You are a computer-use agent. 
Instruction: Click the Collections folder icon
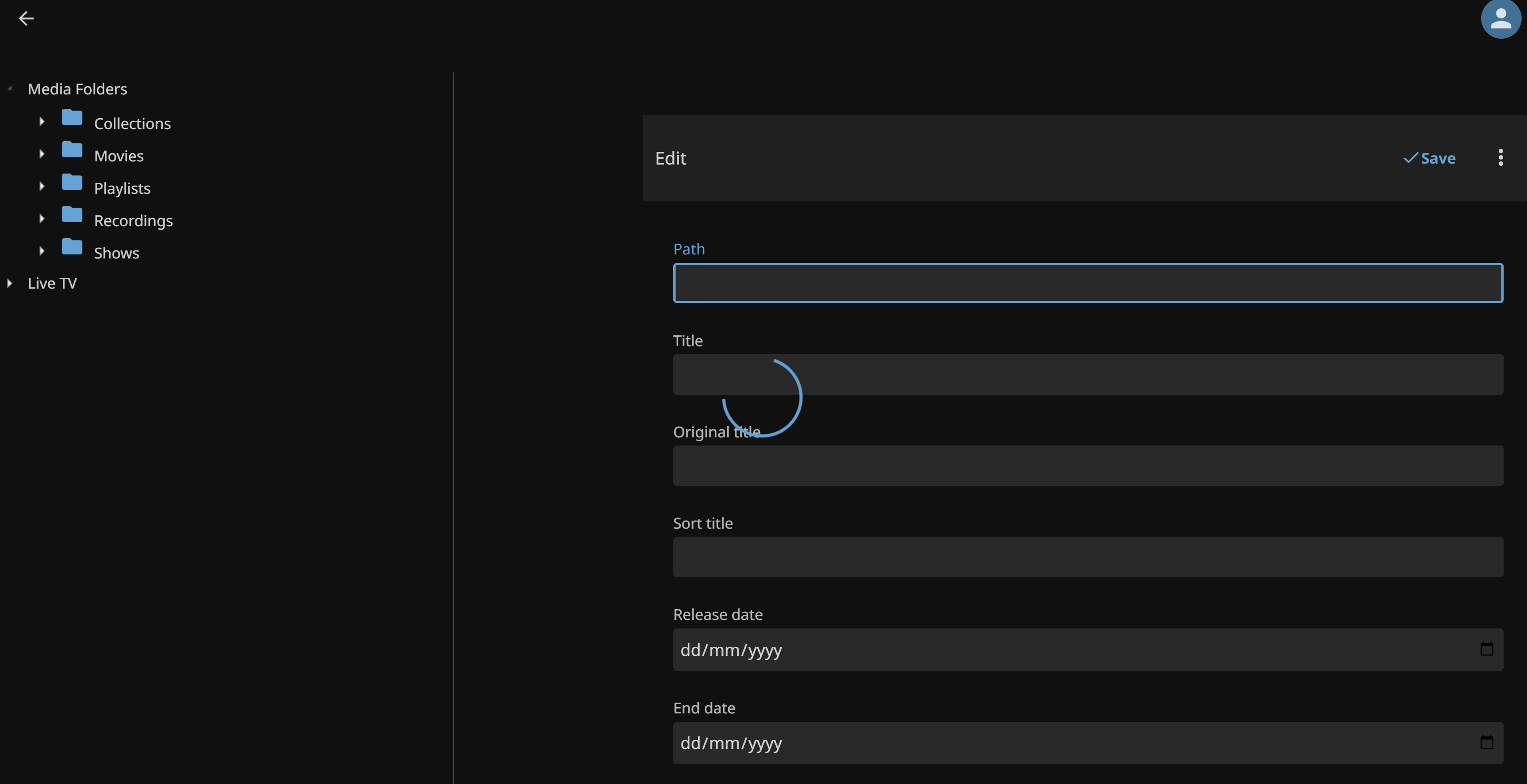tap(72, 118)
